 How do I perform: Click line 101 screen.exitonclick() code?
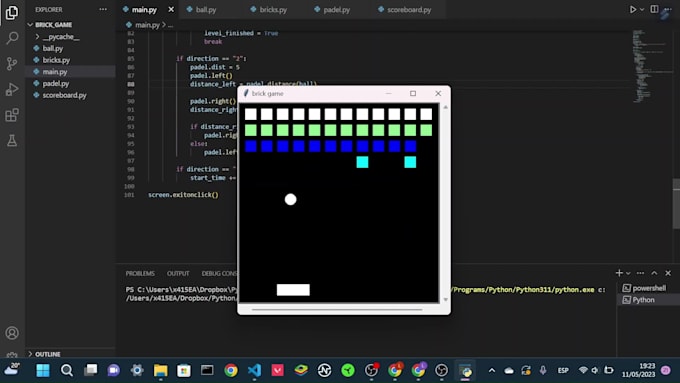coord(183,195)
